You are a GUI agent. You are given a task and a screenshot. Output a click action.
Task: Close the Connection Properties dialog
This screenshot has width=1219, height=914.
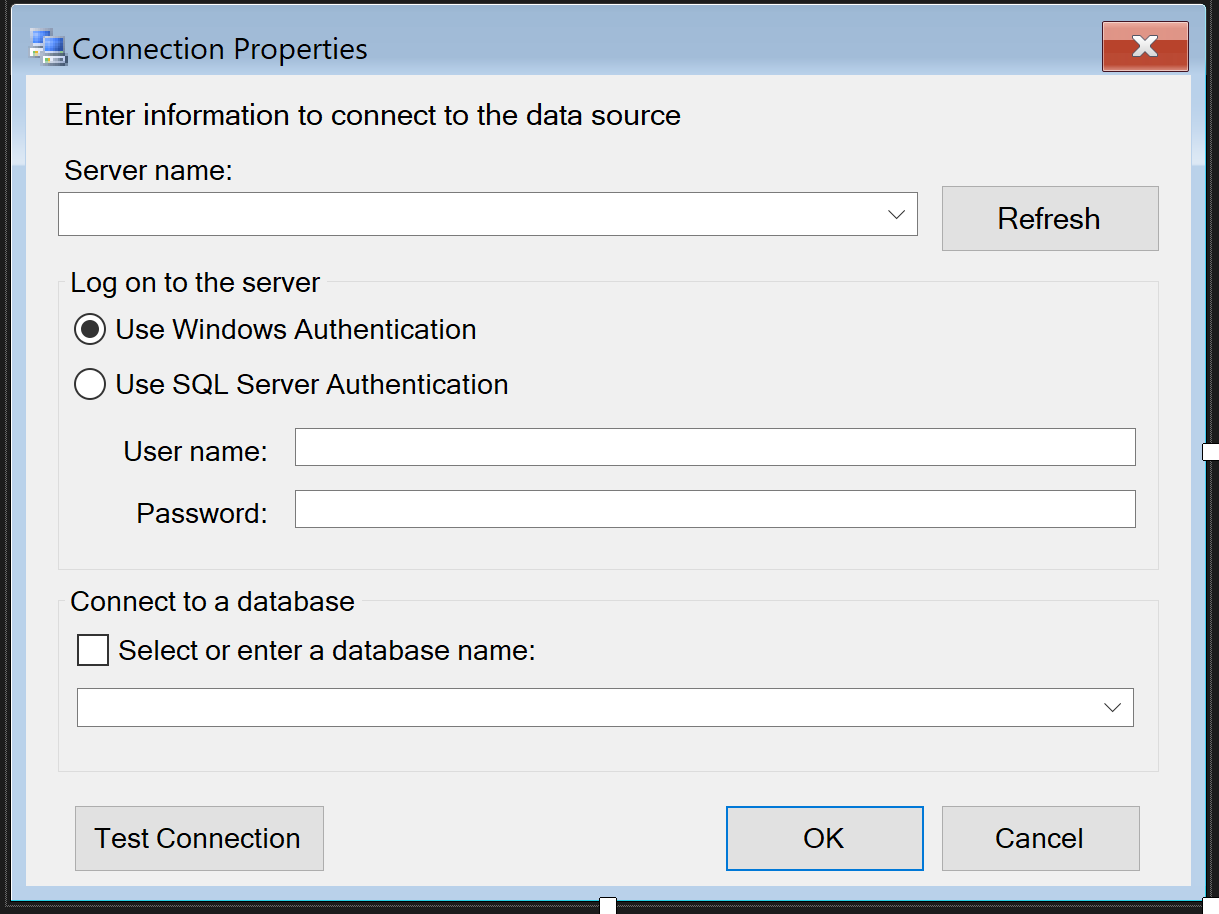tap(1145, 47)
